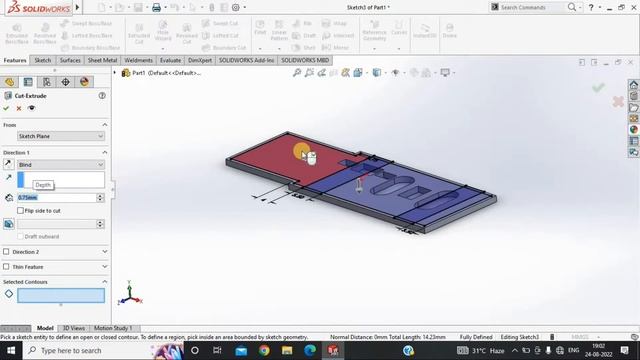
Task: Click the reverse direction arrow button
Action: (x=8, y=164)
